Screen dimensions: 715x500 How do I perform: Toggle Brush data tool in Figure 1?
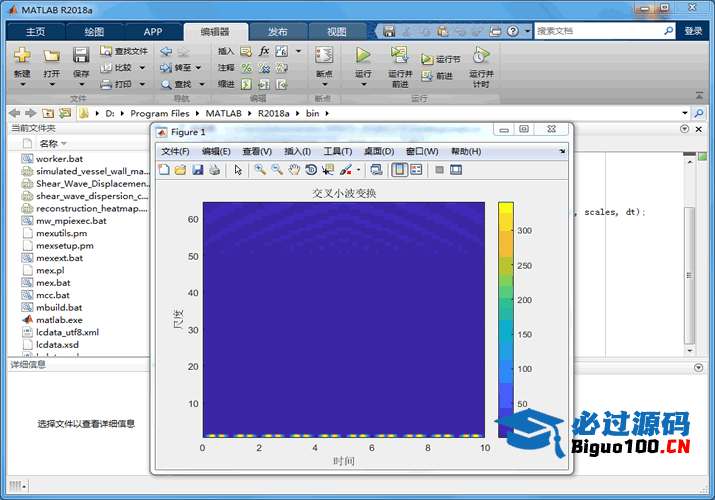[346, 170]
